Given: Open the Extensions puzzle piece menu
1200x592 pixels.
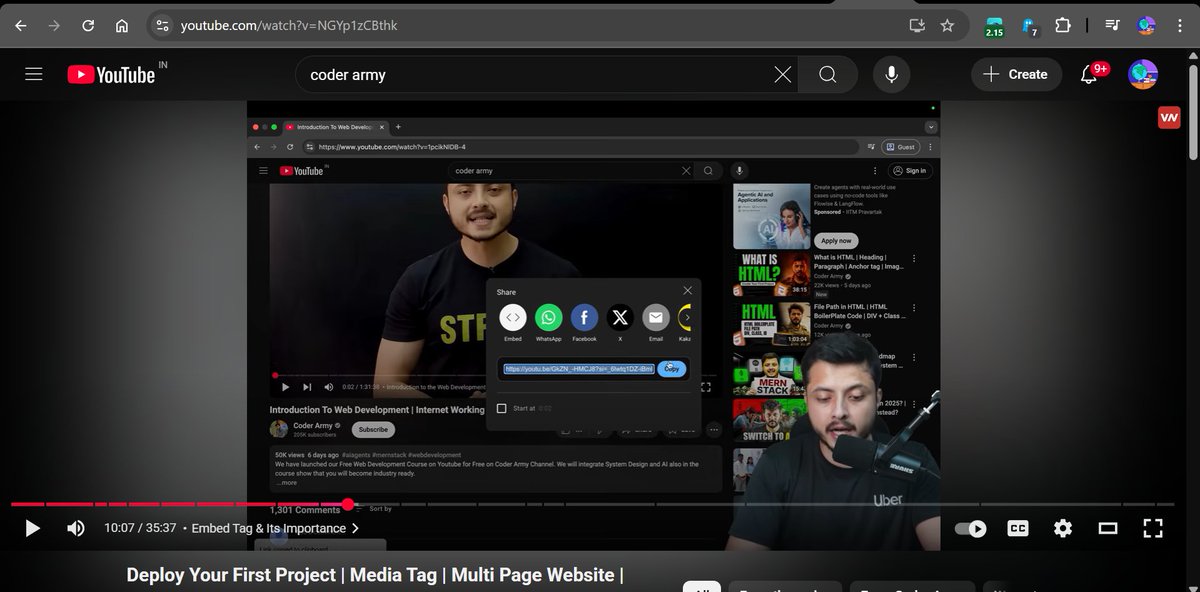Looking at the screenshot, I should click(x=1063, y=26).
